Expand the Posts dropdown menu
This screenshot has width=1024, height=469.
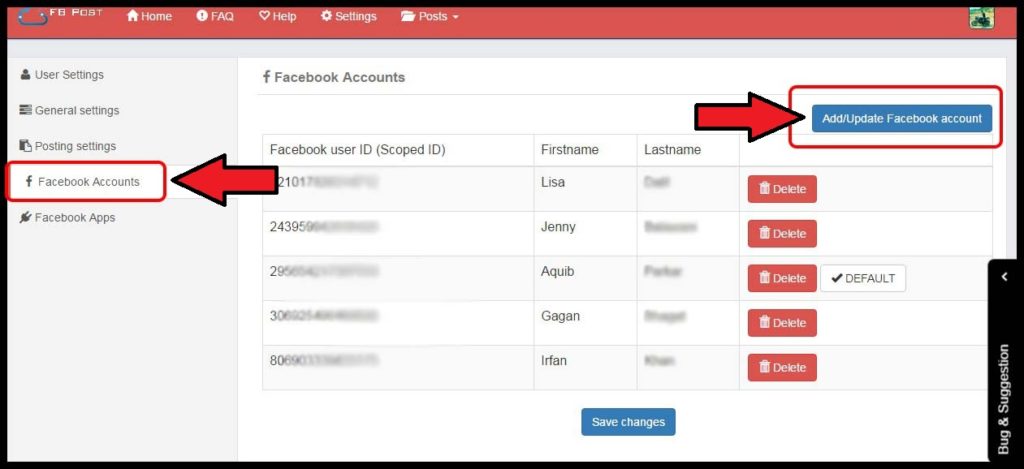pyautogui.click(x=429, y=17)
